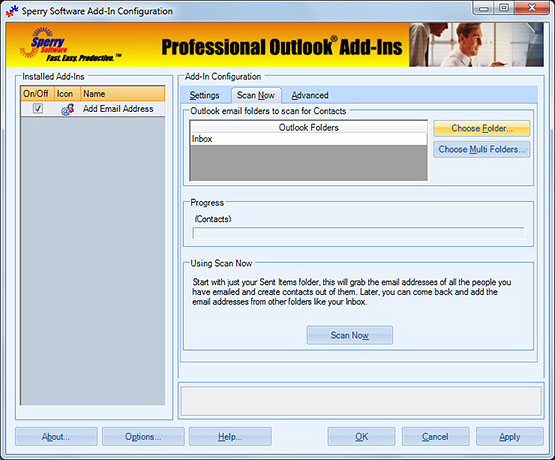Click the Apply button
The image size is (555, 460).
(x=510, y=437)
